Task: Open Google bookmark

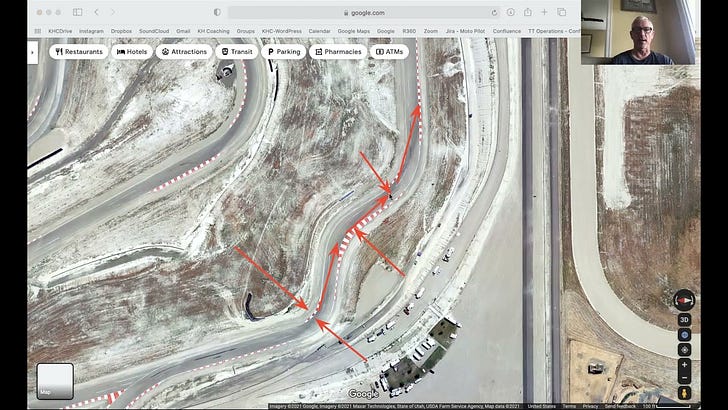Action: [x=385, y=31]
